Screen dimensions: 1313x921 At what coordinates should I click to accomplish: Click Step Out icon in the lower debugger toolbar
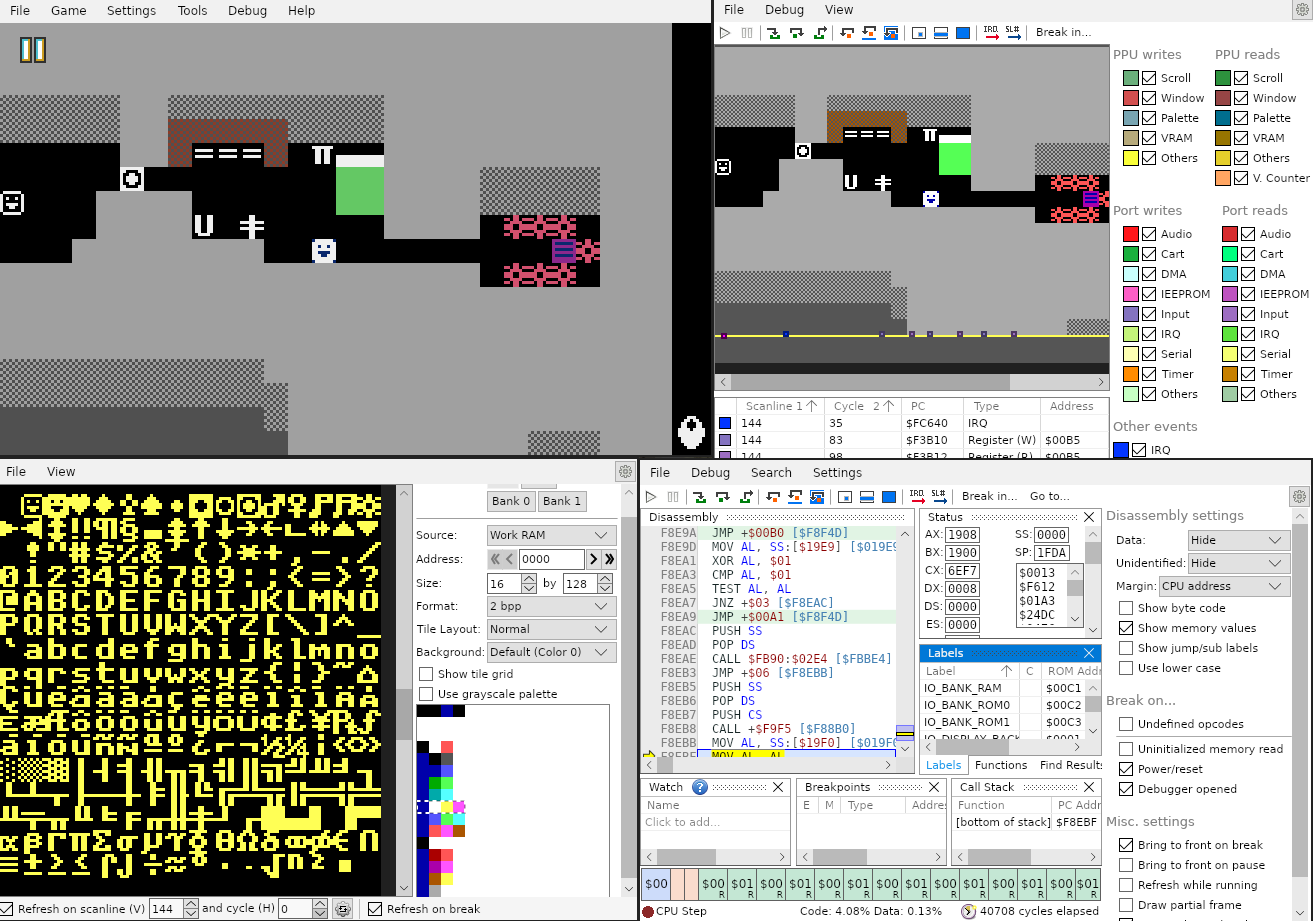click(x=745, y=497)
